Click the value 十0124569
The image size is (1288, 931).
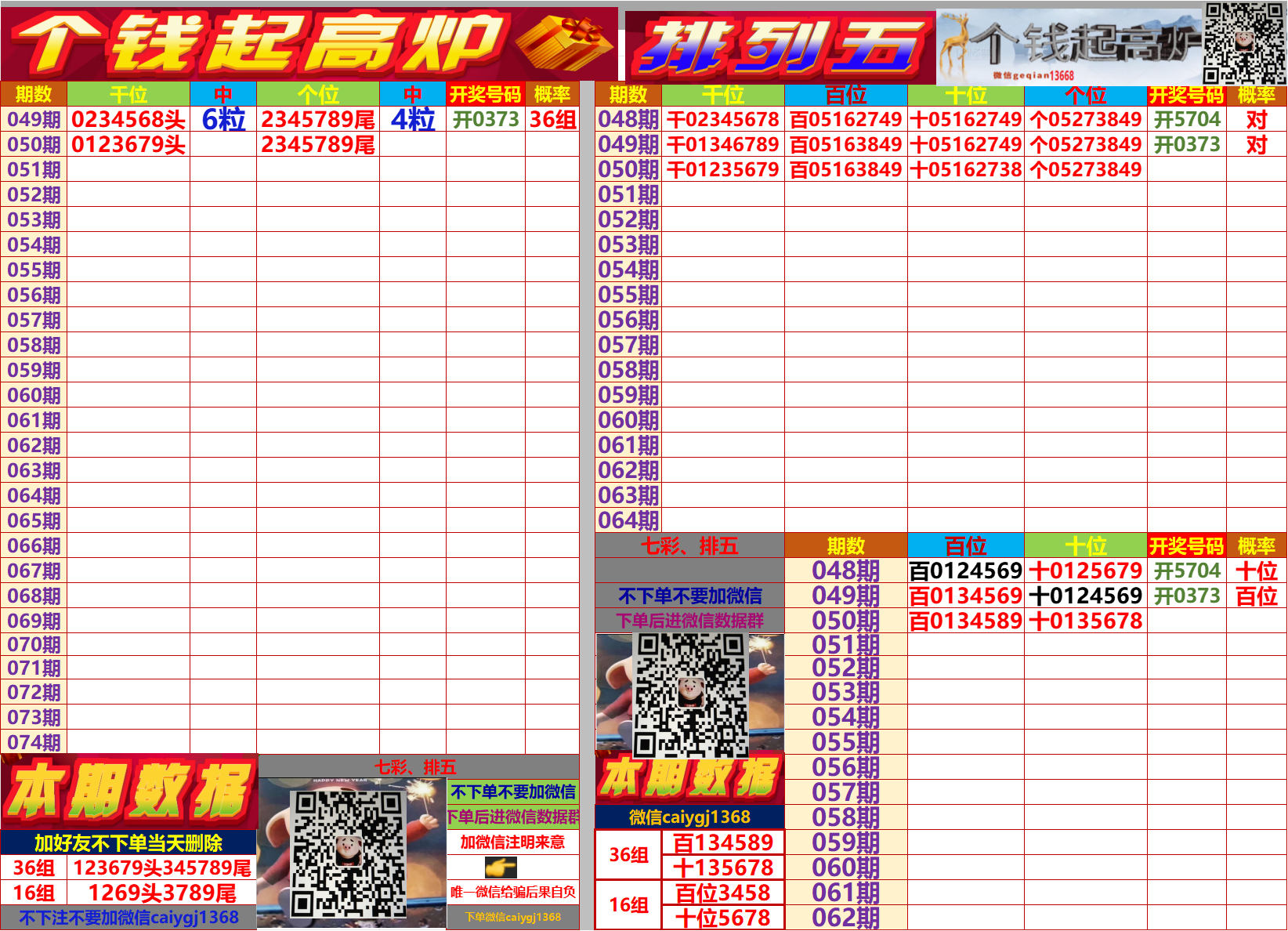click(x=1086, y=596)
